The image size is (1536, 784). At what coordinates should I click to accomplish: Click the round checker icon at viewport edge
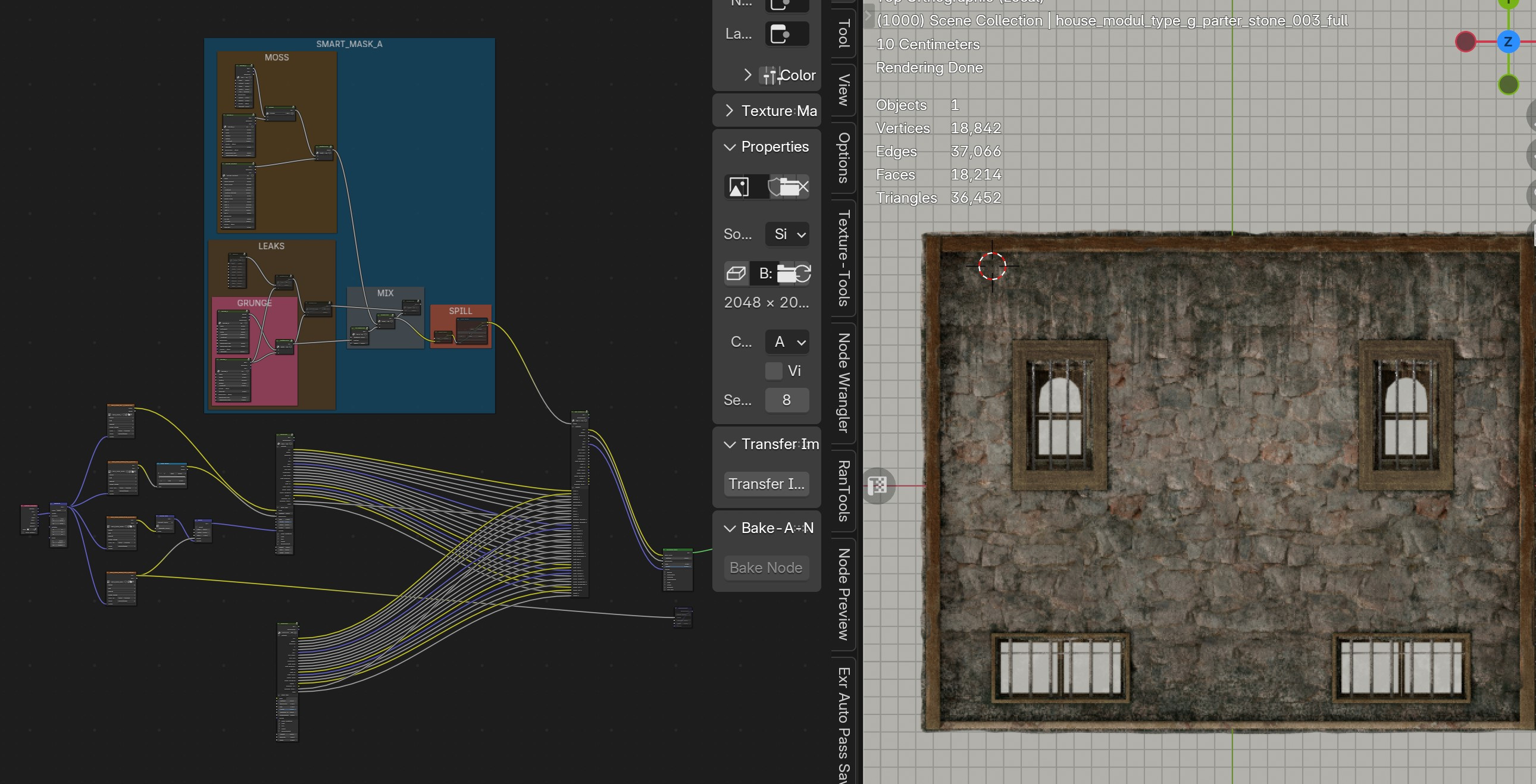coord(878,485)
